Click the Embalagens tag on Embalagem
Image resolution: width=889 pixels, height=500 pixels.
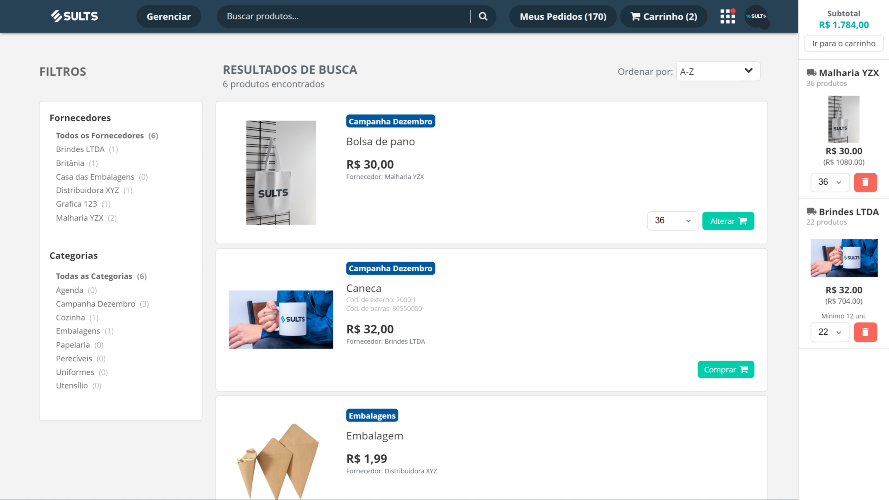372,416
